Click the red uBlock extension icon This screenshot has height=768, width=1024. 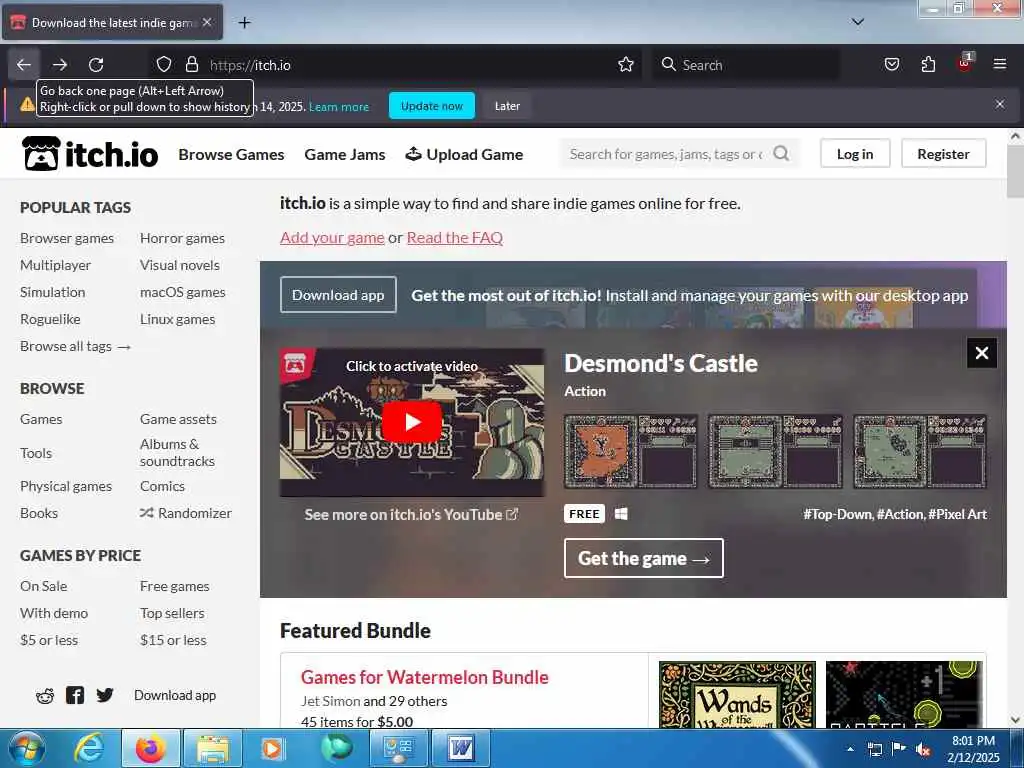pyautogui.click(x=964, y=63)
